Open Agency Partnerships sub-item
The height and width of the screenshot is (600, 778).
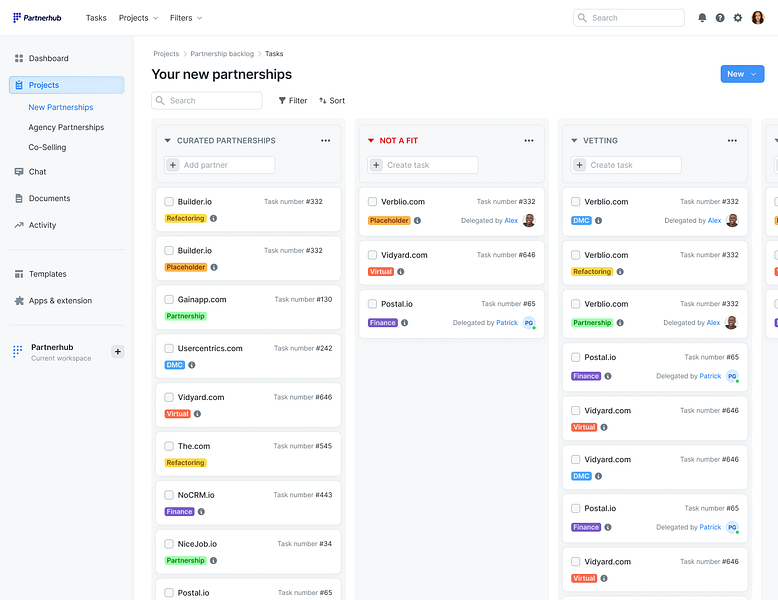(66, 128)
